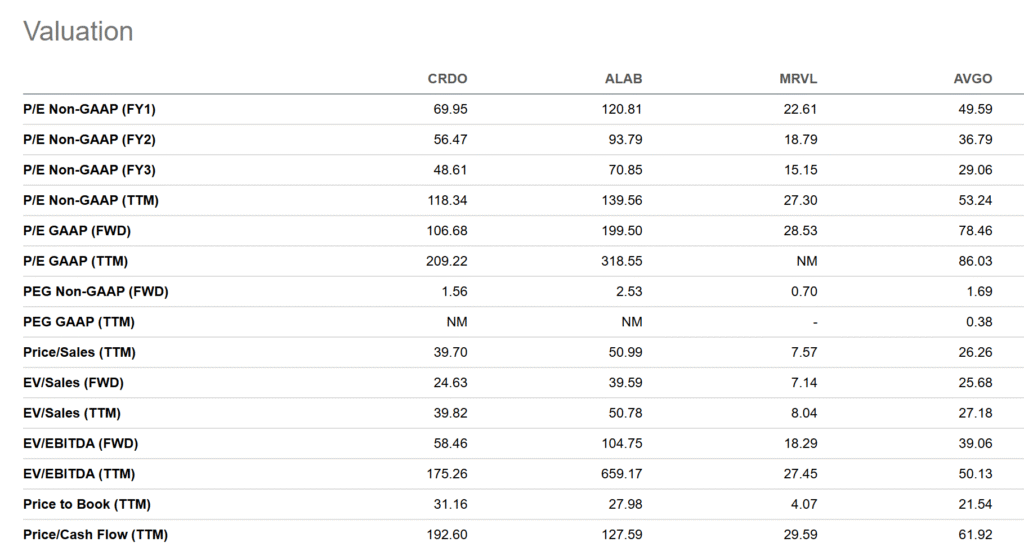Viewport: 1024px width, 556px height.
Task: Select ALAB's EV/EBITDA (TTM) value 659.17
Action: 622,474
